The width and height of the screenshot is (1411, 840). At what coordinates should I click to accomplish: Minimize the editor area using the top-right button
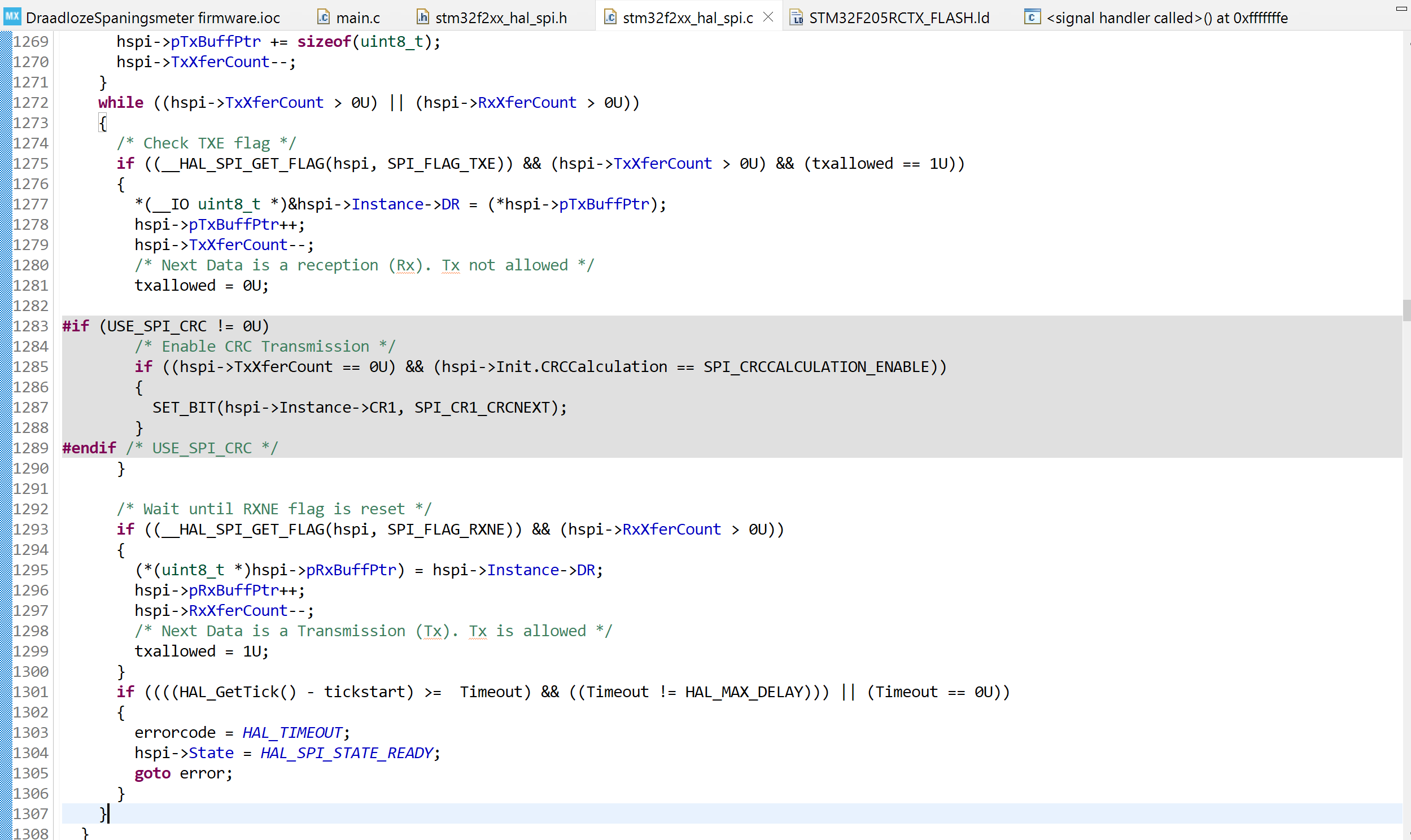click(x=1401, y=8)
